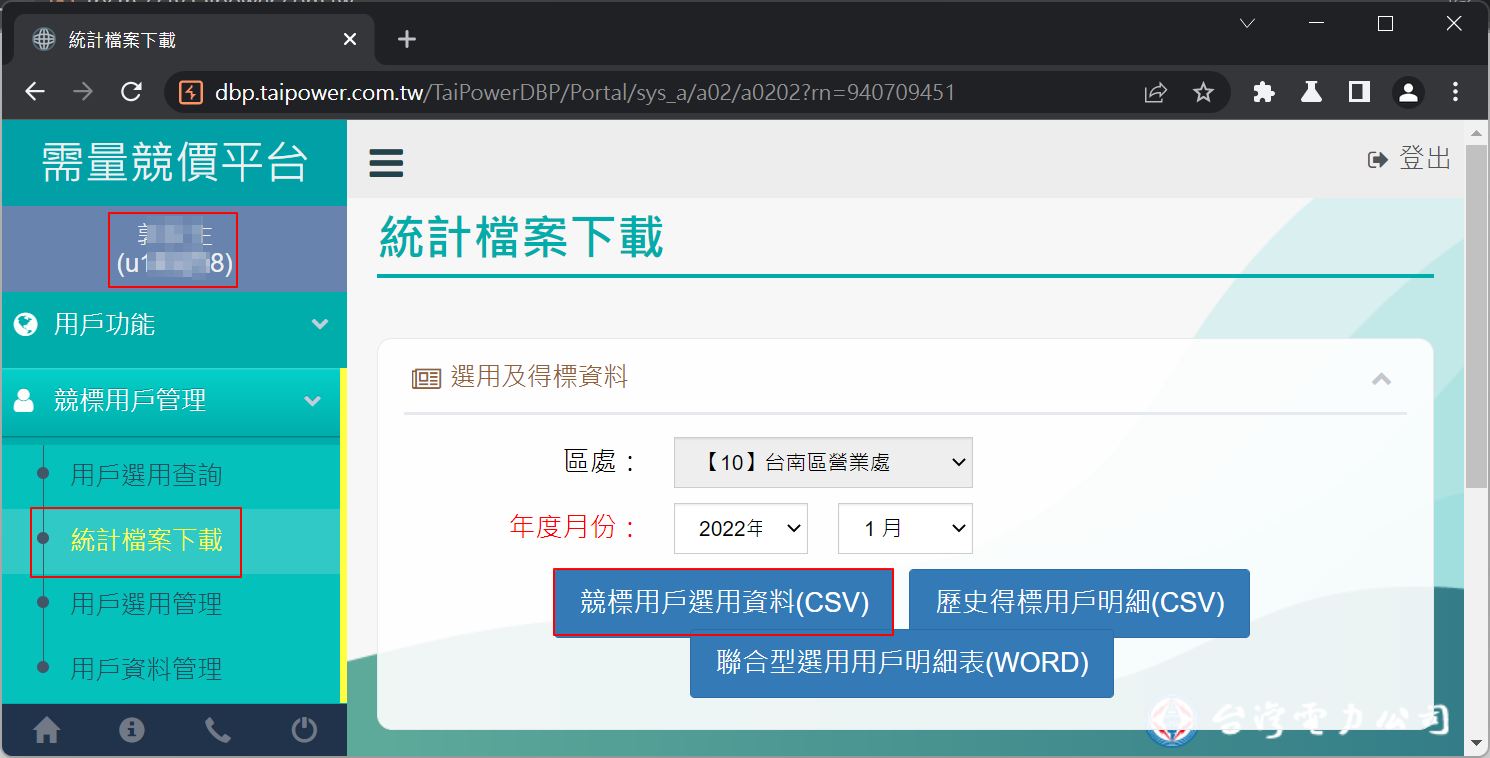Image resolution: width=1490 pixels, height=758 pixels.
Task: Open the browser extensions puzzle icon
Action: pyautogui.click(x=1264, y=93)
